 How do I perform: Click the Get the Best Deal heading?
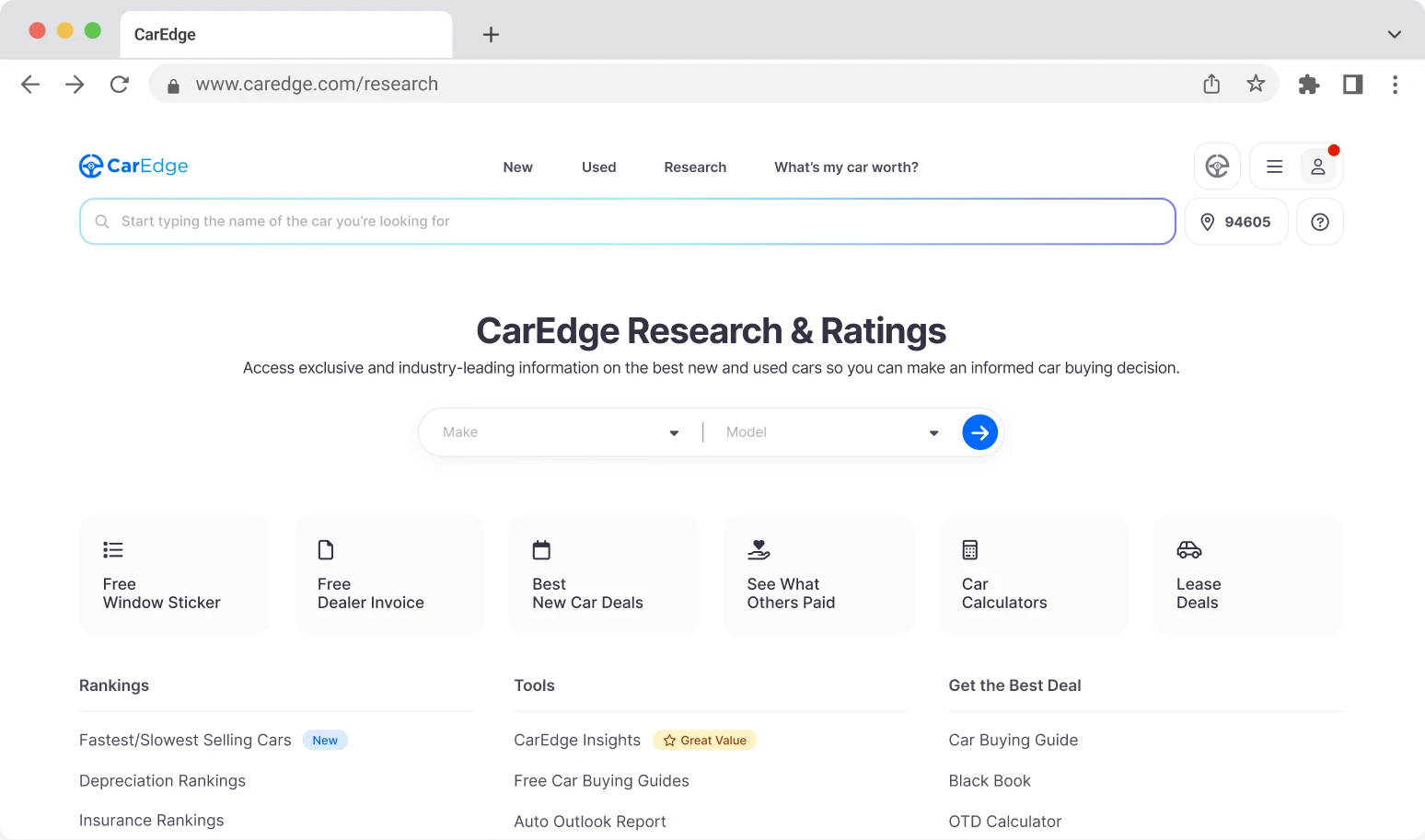(x=1014, y=685)
